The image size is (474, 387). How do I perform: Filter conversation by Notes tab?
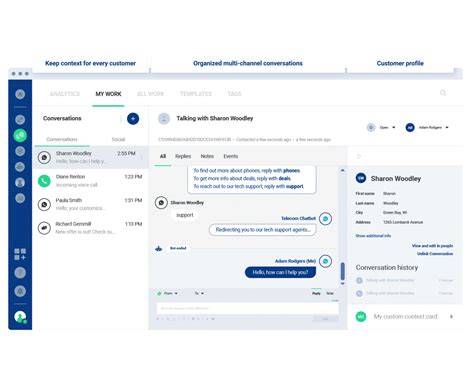tap(207, 156)
